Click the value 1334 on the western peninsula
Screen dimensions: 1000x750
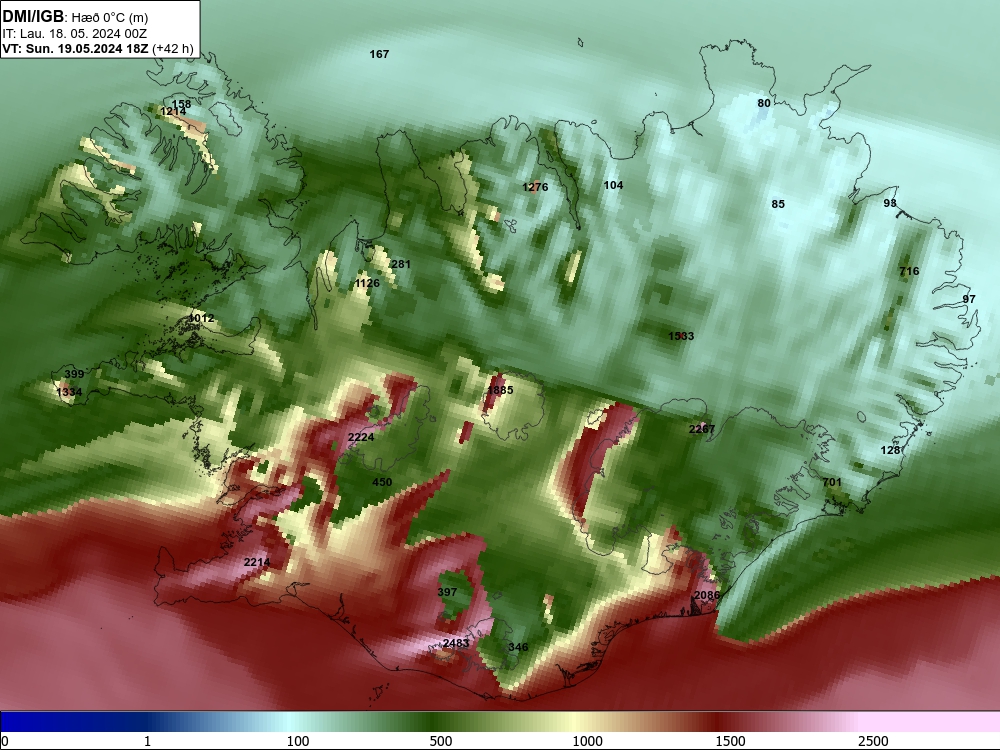point(69,392)
